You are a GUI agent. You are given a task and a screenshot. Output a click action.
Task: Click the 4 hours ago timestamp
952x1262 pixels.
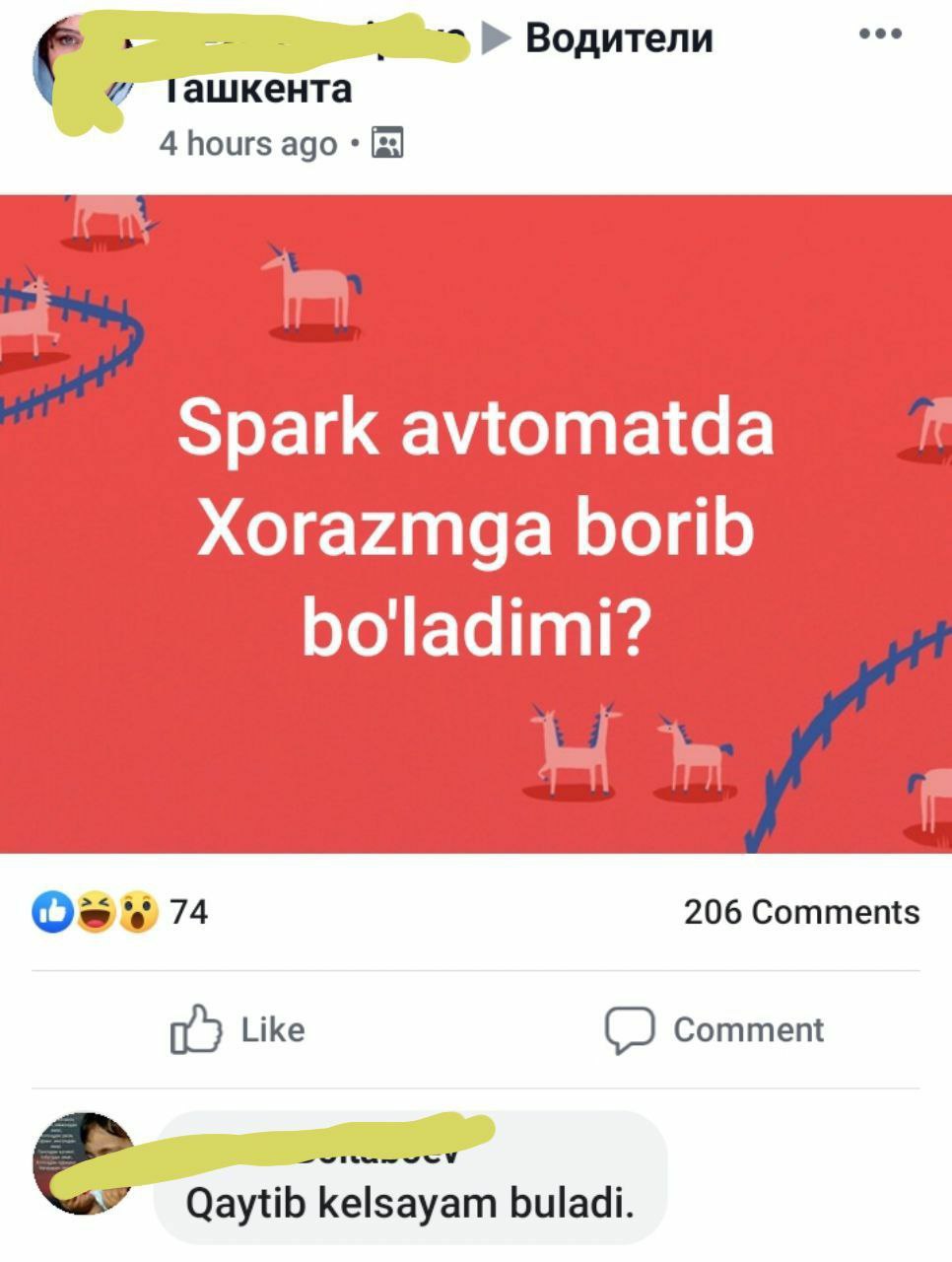point(248,144)
